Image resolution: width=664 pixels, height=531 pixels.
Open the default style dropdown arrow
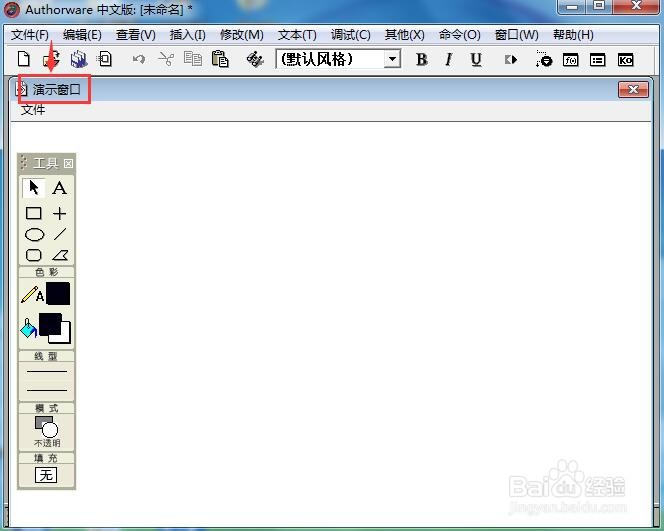click(393, 59)
